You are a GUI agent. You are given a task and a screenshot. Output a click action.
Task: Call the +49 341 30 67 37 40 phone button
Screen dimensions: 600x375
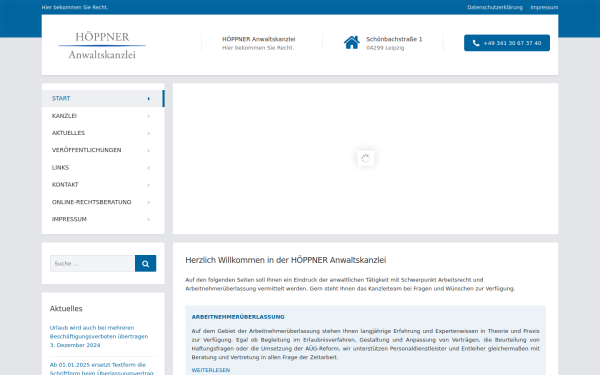point(507,43)
